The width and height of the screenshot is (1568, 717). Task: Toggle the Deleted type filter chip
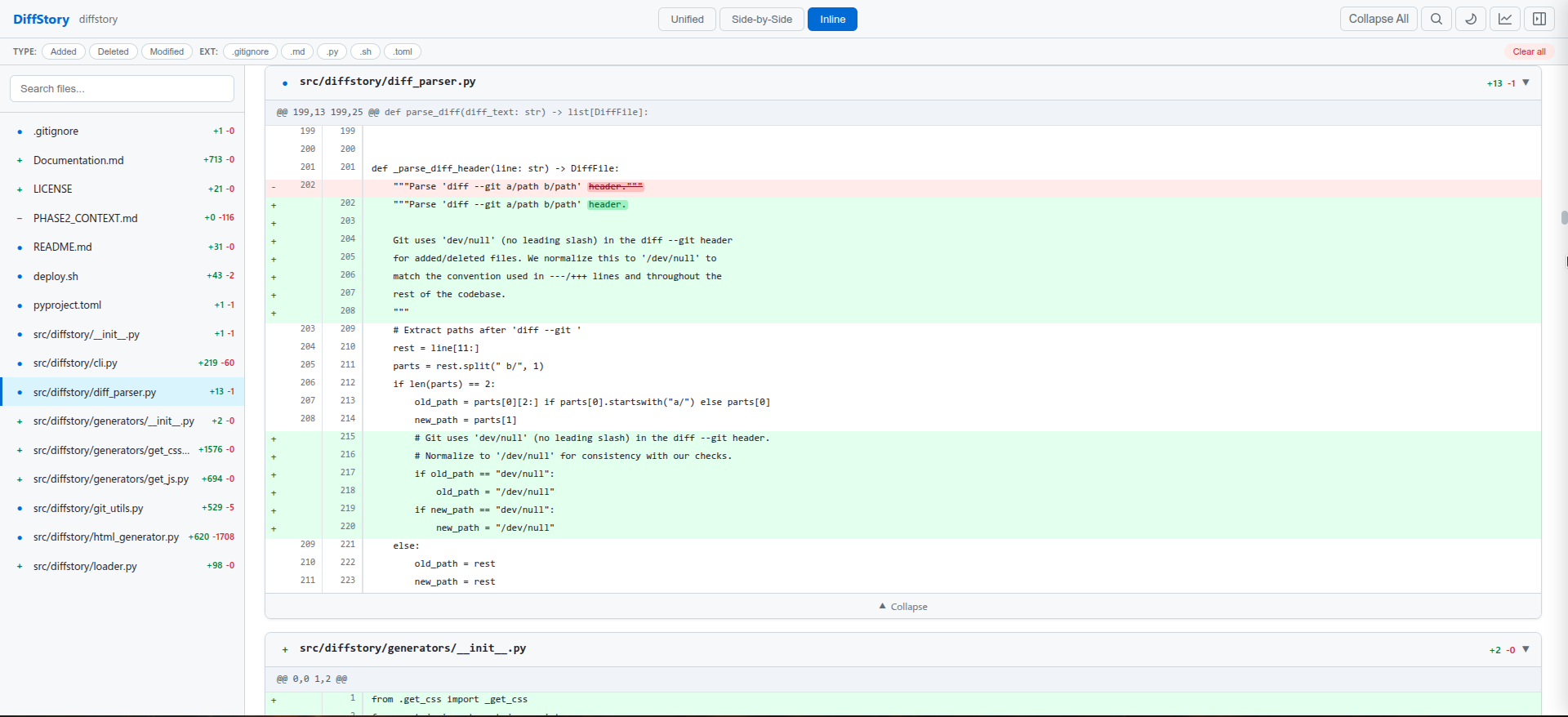113,51
